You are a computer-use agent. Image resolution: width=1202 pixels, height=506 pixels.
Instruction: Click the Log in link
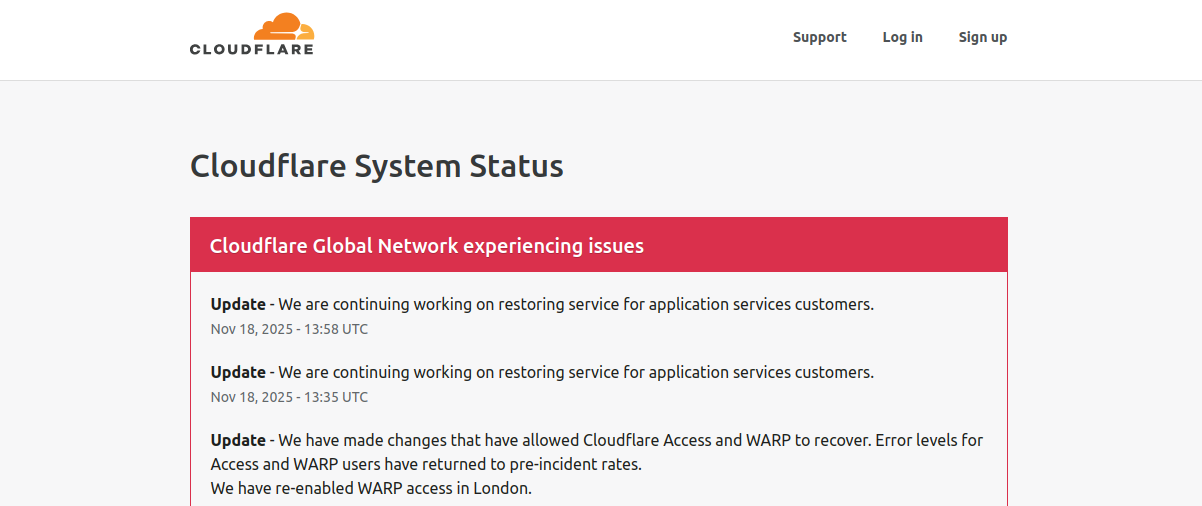click(902, 37)
